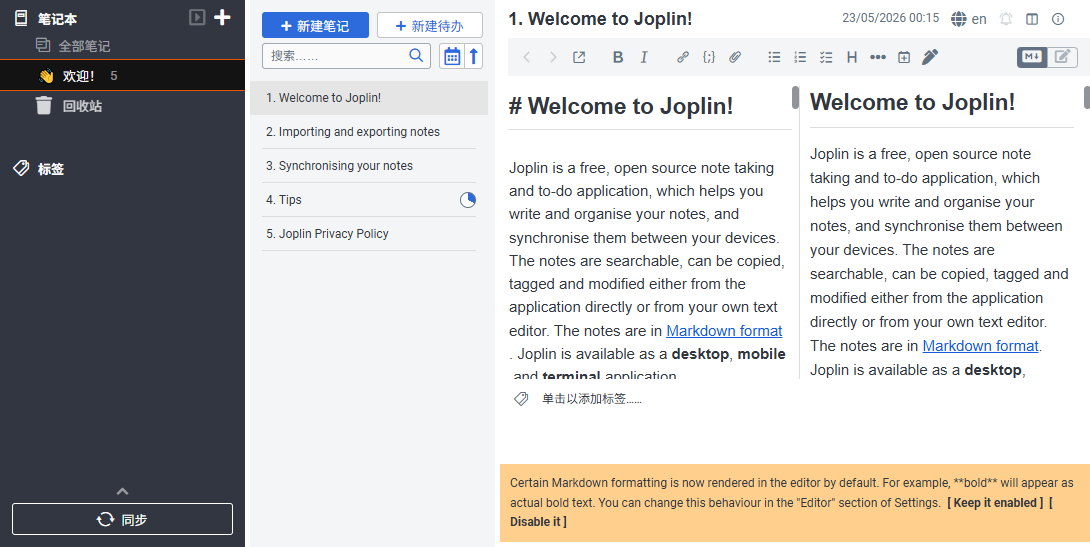Insert numbered list
The width and height of the screenshot is (1090, 547).
800,57
